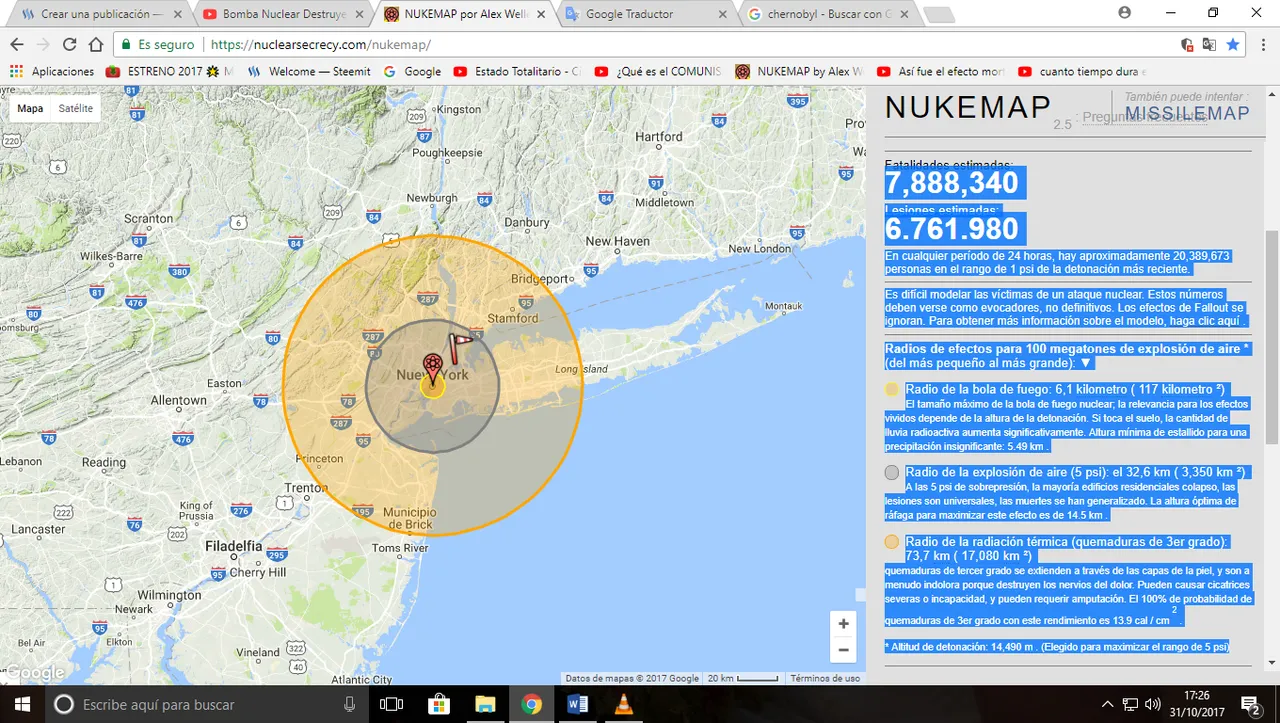Switch map to Satélite view

click(x=75, y=108)
